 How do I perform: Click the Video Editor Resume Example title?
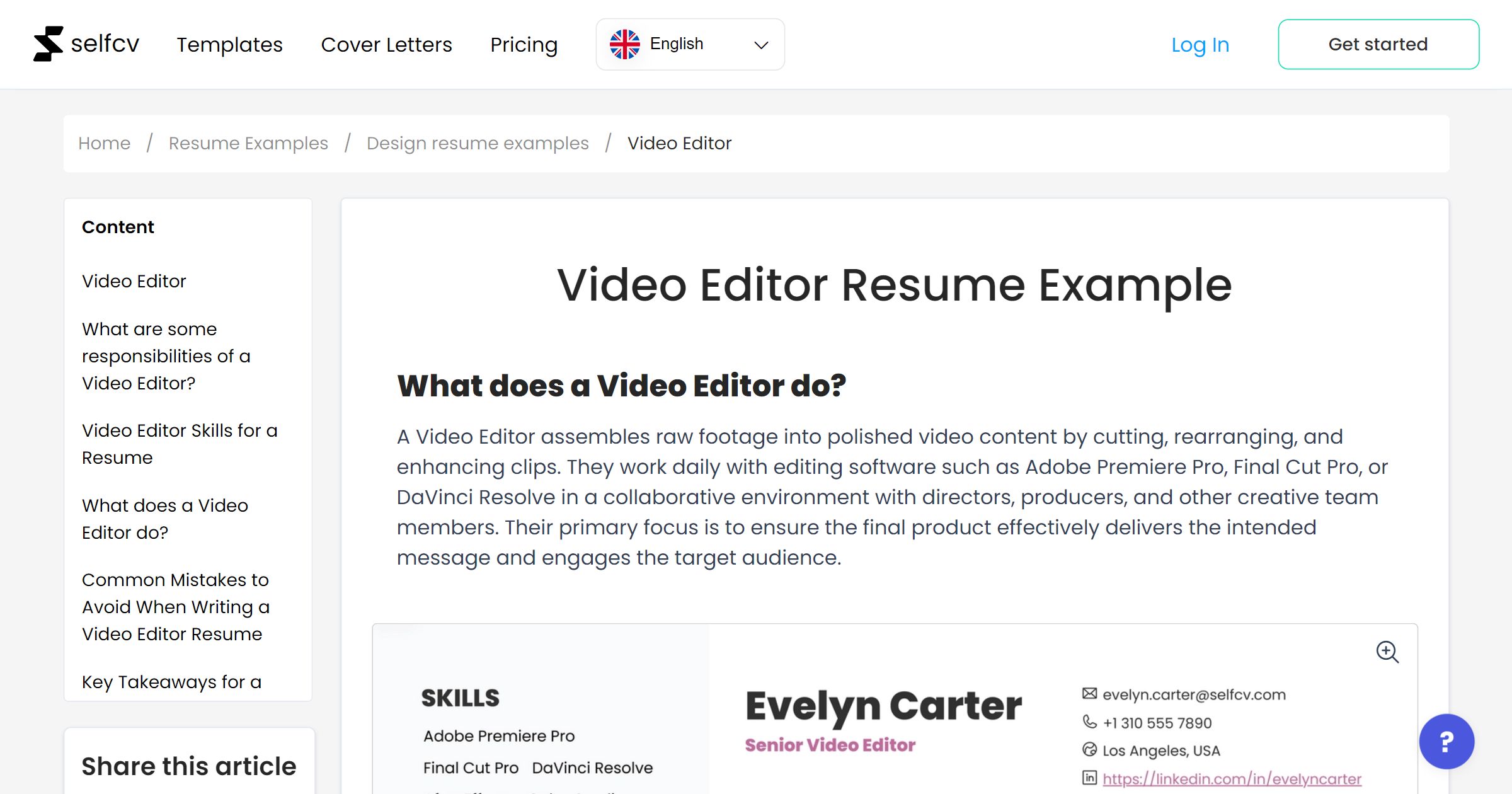894,285
